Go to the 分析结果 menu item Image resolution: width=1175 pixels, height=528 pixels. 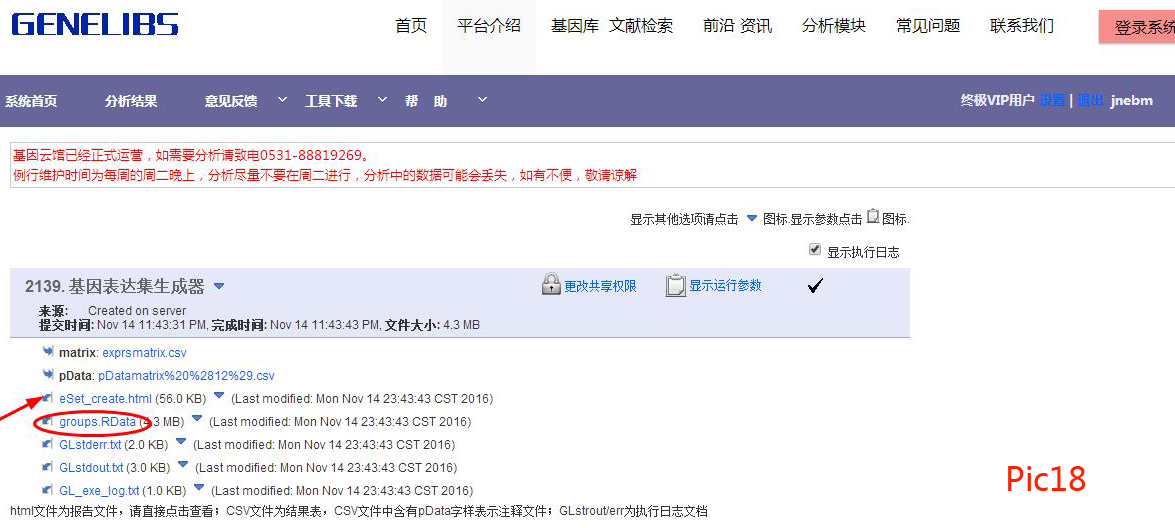pyautogui.click(x=131, y=101)
